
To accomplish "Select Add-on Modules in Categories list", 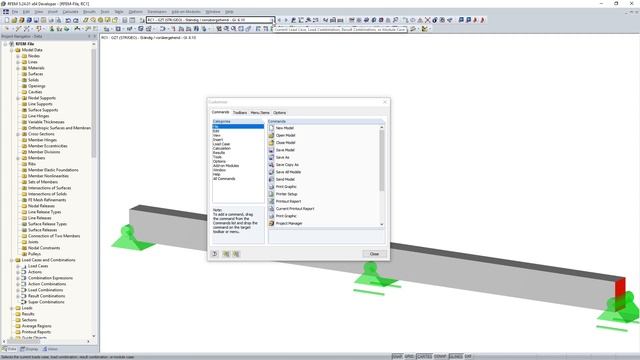I will pyautogui.click(x=226, y=166).
